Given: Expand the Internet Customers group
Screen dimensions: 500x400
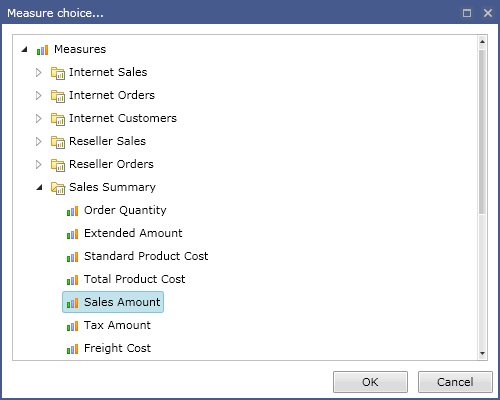Looking at the screenshot, I should click(x=39, y=118).
